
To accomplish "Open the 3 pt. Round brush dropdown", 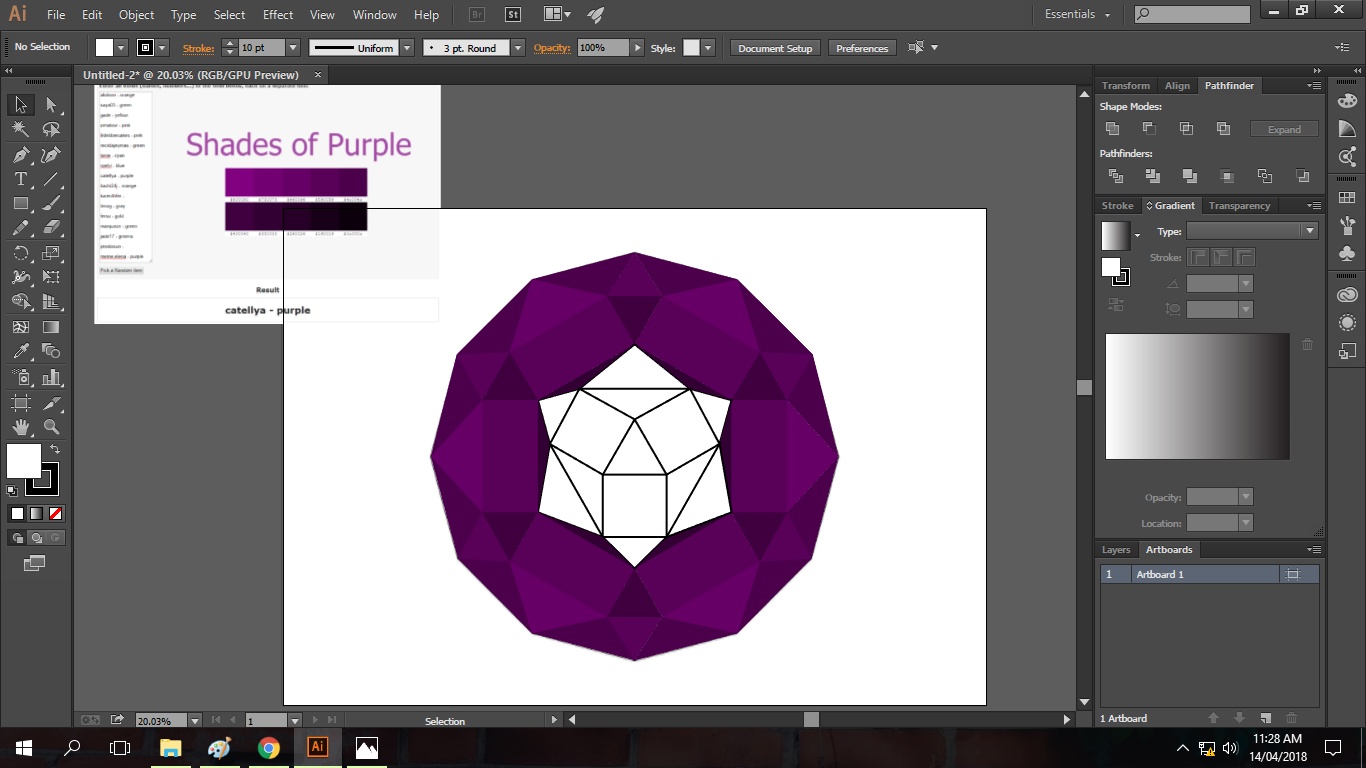I will tap(517, 48).
